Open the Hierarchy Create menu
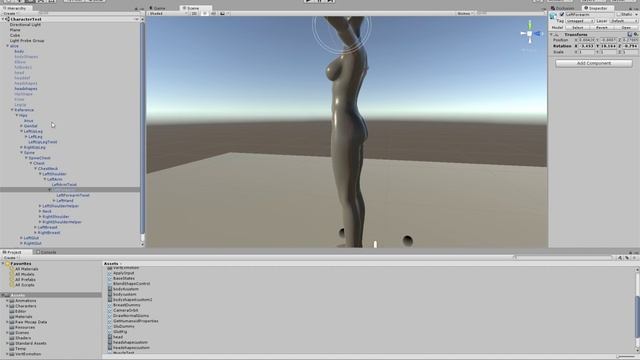 pos(10,13)
